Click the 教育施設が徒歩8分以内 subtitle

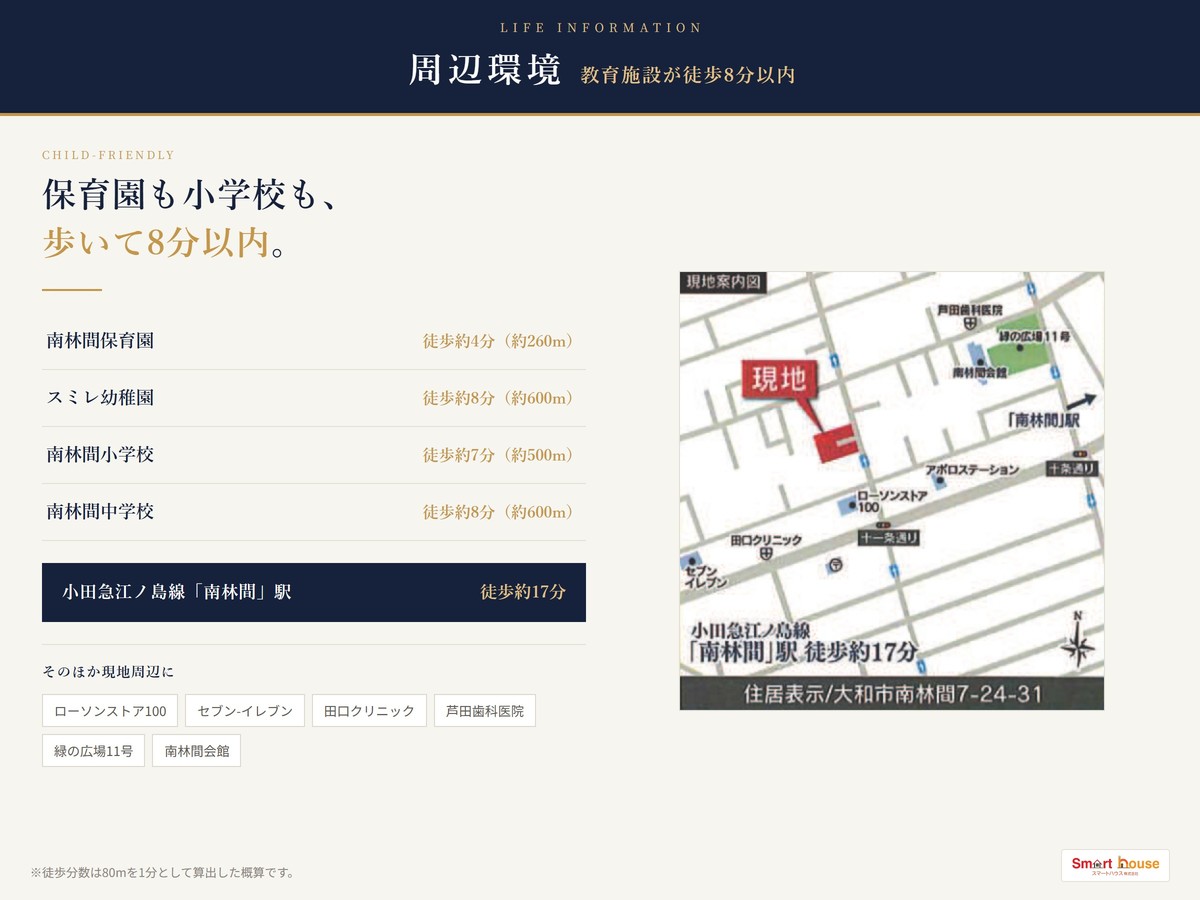coord(688,75)
